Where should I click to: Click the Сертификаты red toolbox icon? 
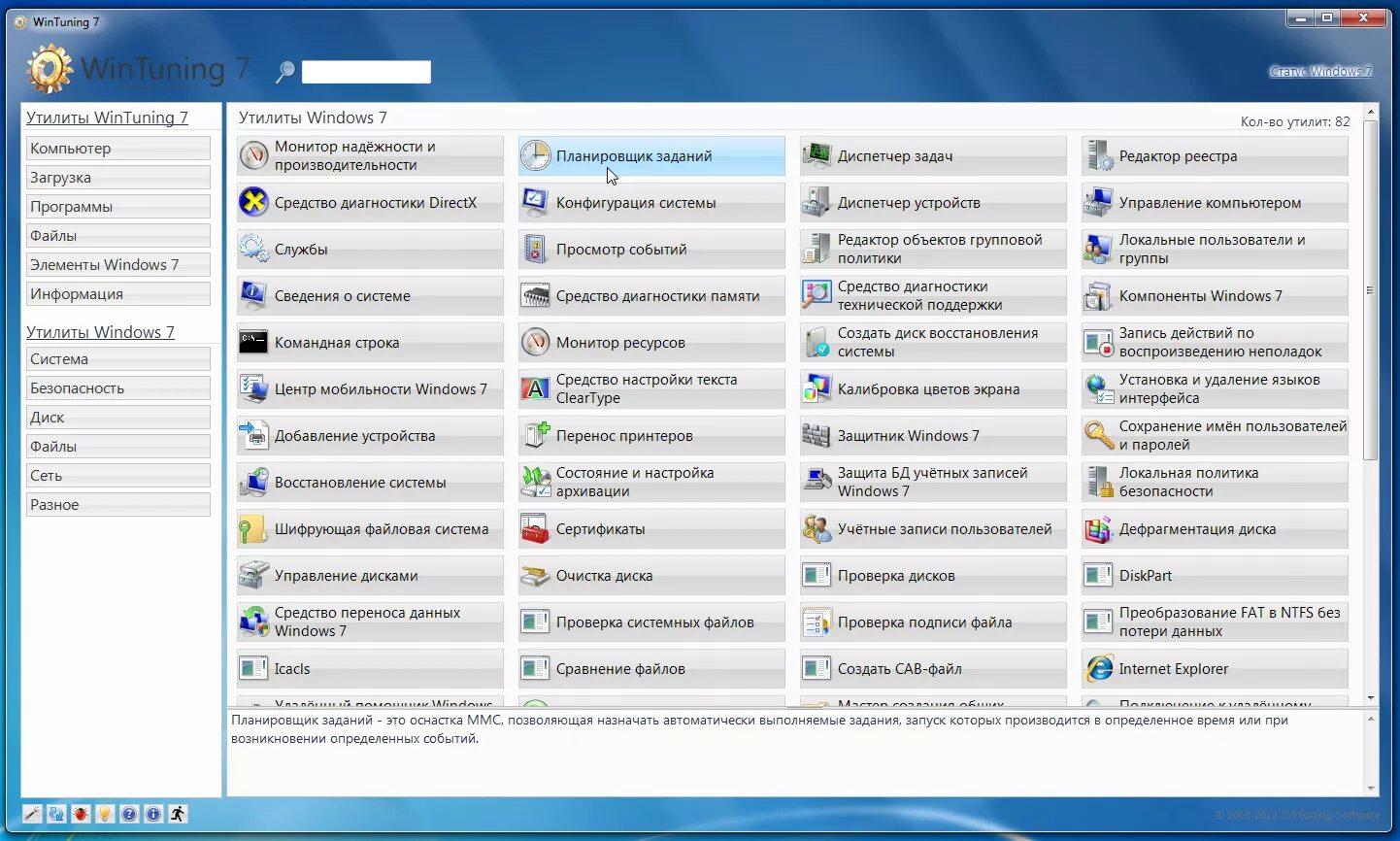[x=535, y=528]
